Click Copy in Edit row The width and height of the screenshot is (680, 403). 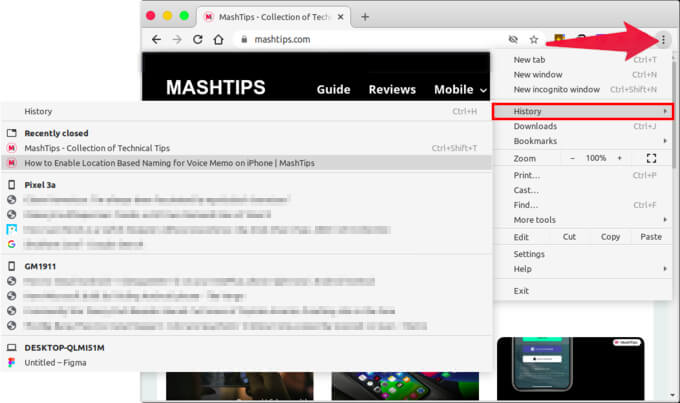click(x=610, y=237)
